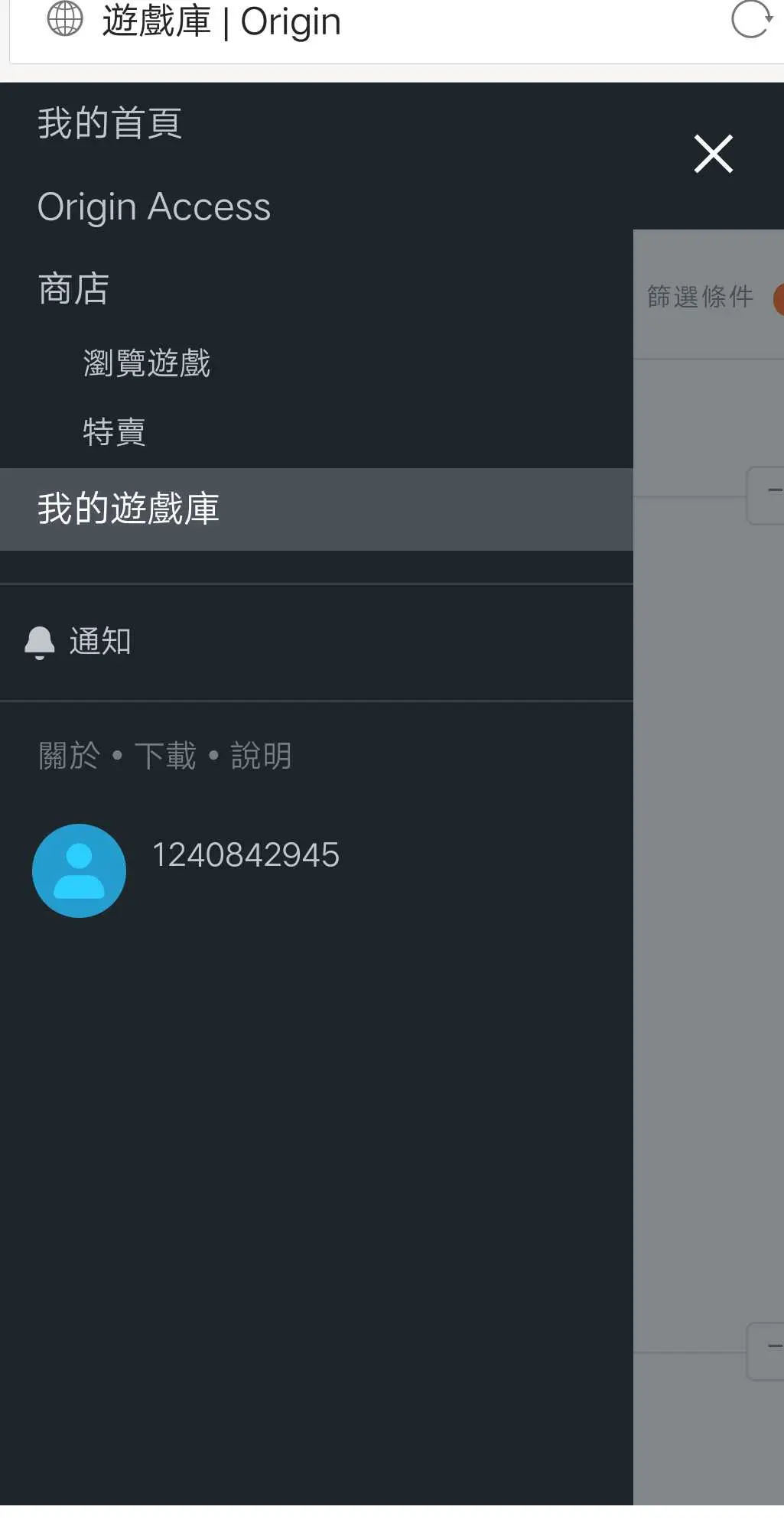This screenshot has height=1539, width=784.
Task: Open 瀏覽遊戲 under store
Action: point(147,363)
